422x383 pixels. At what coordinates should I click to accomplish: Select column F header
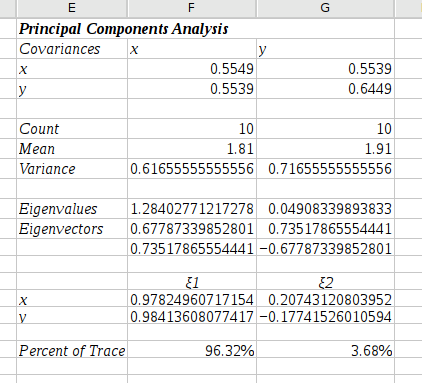(192, 8)
